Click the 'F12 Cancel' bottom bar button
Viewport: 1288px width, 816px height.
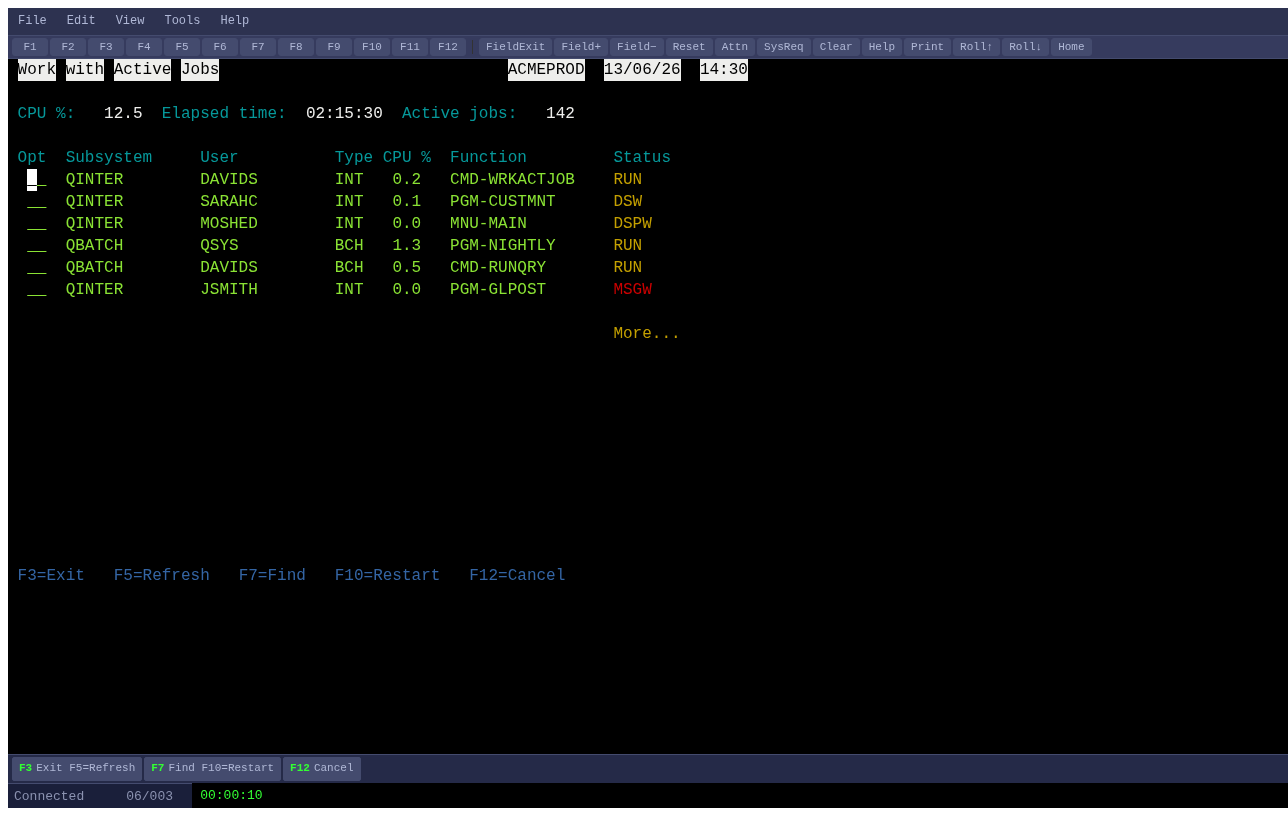coord(322,769)
